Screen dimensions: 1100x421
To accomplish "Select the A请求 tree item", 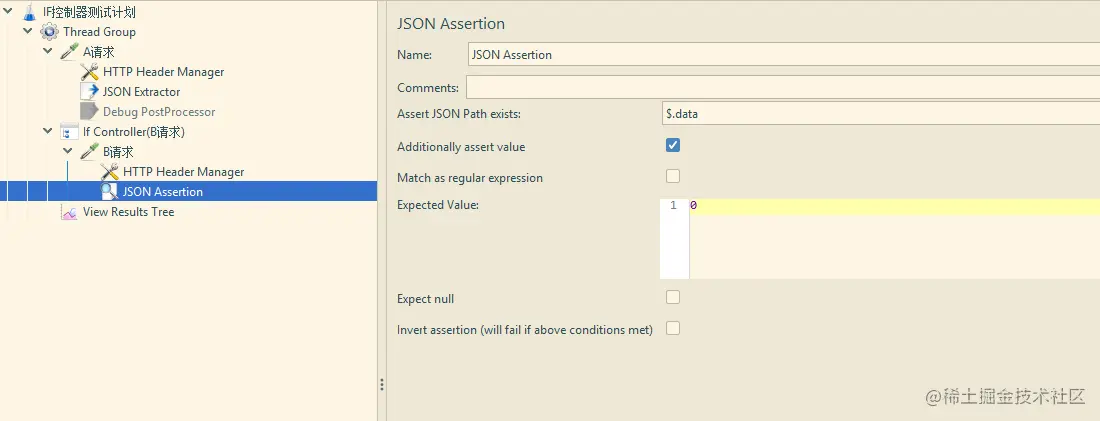I will click(98, 52).
